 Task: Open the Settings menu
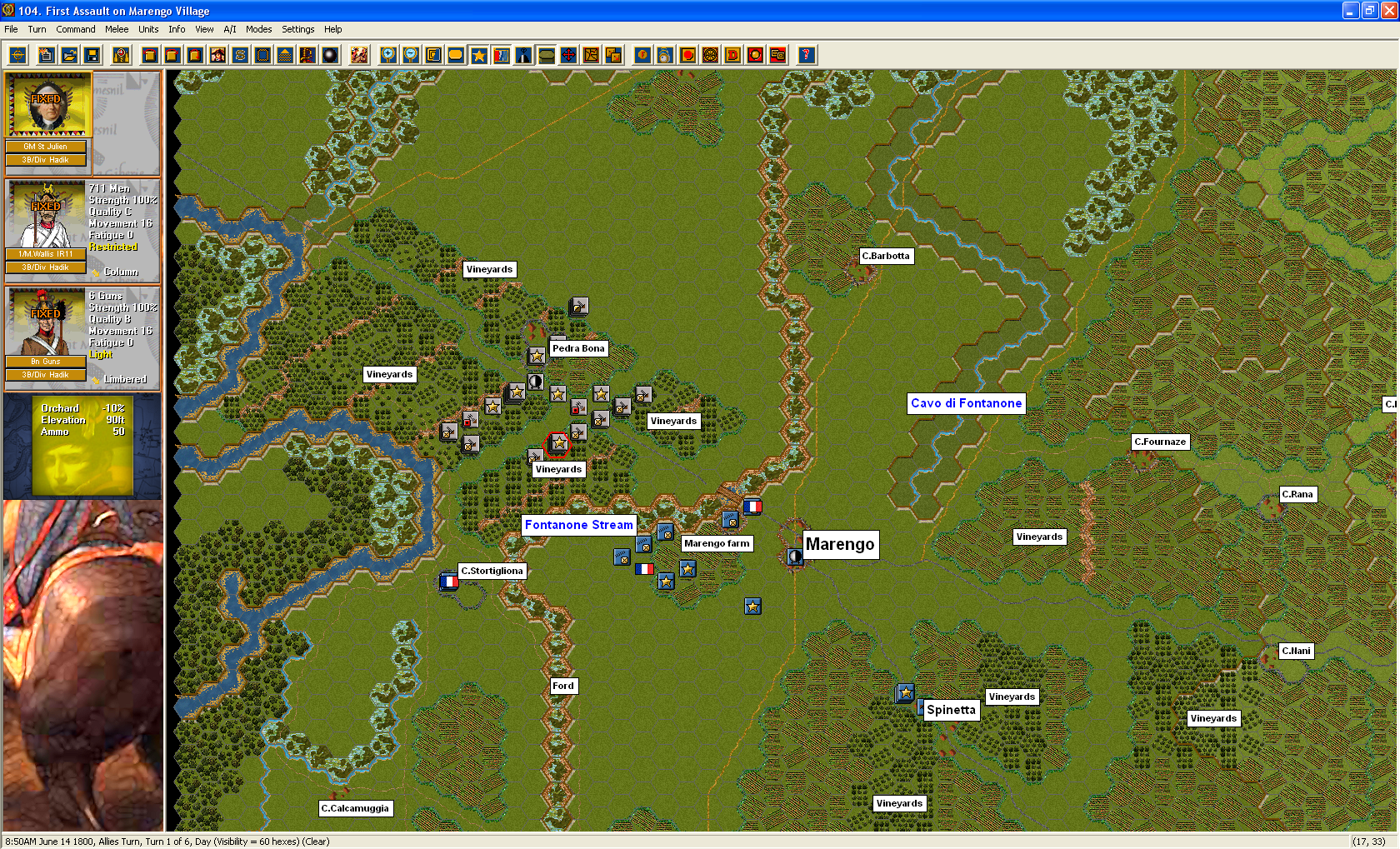click(297, 29)
